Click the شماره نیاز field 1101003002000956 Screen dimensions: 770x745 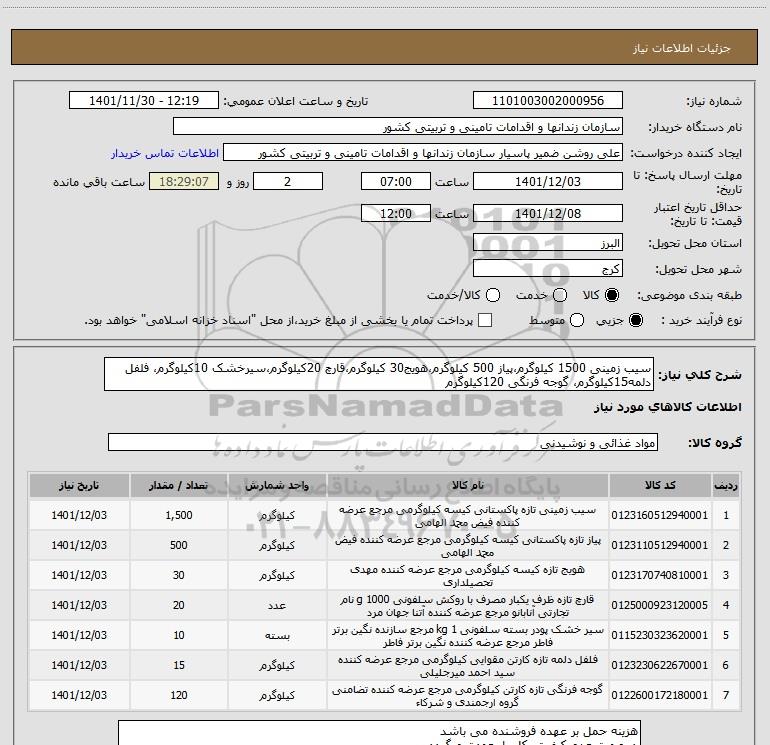[x=548, y=101]
